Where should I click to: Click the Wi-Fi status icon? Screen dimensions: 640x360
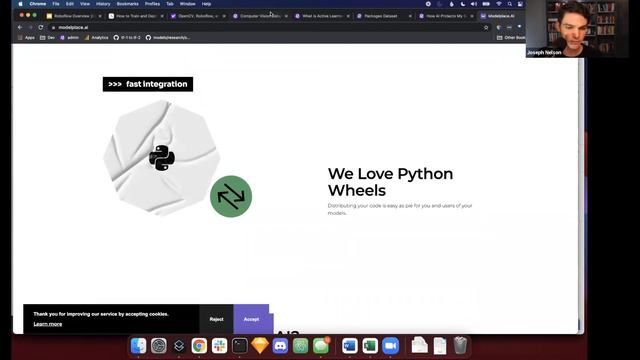[498, 4]
